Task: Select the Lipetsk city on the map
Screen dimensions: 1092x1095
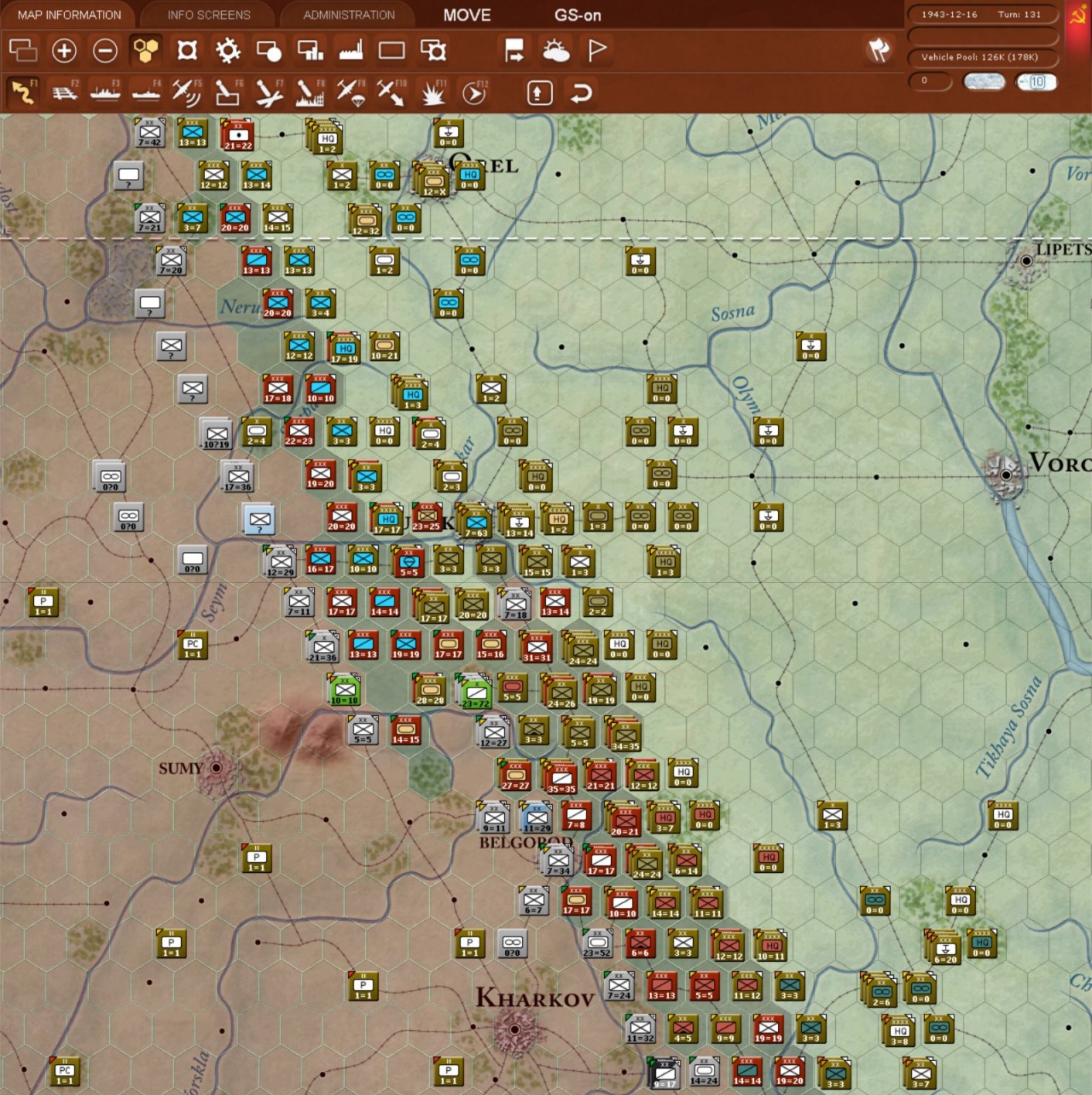Action: pyautogui.click(x=1026, y=260)
